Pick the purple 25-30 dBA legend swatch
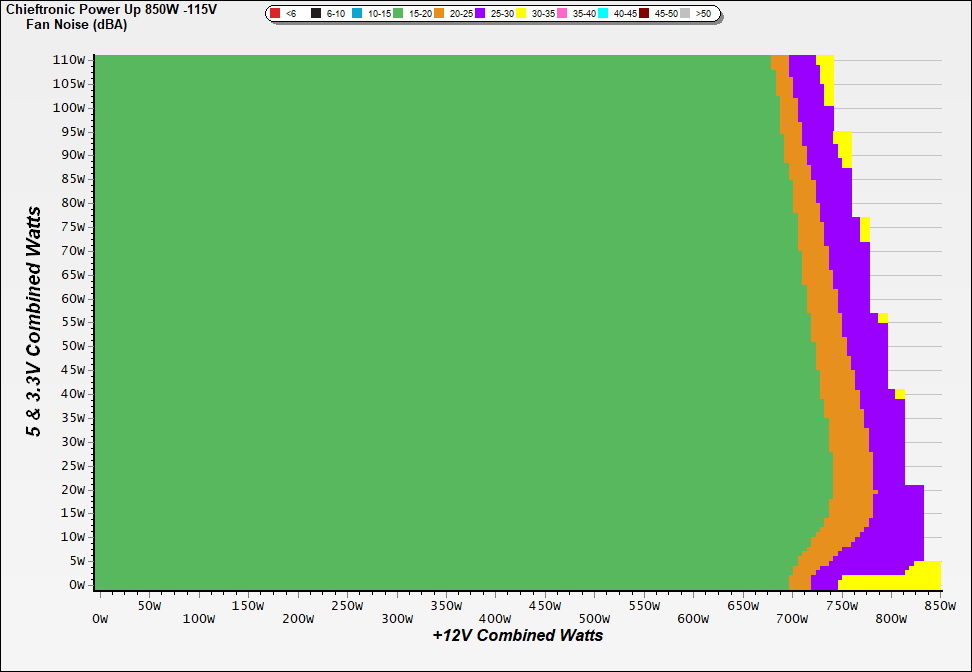This screenshot has height=672, width=972. click(480, 14)
